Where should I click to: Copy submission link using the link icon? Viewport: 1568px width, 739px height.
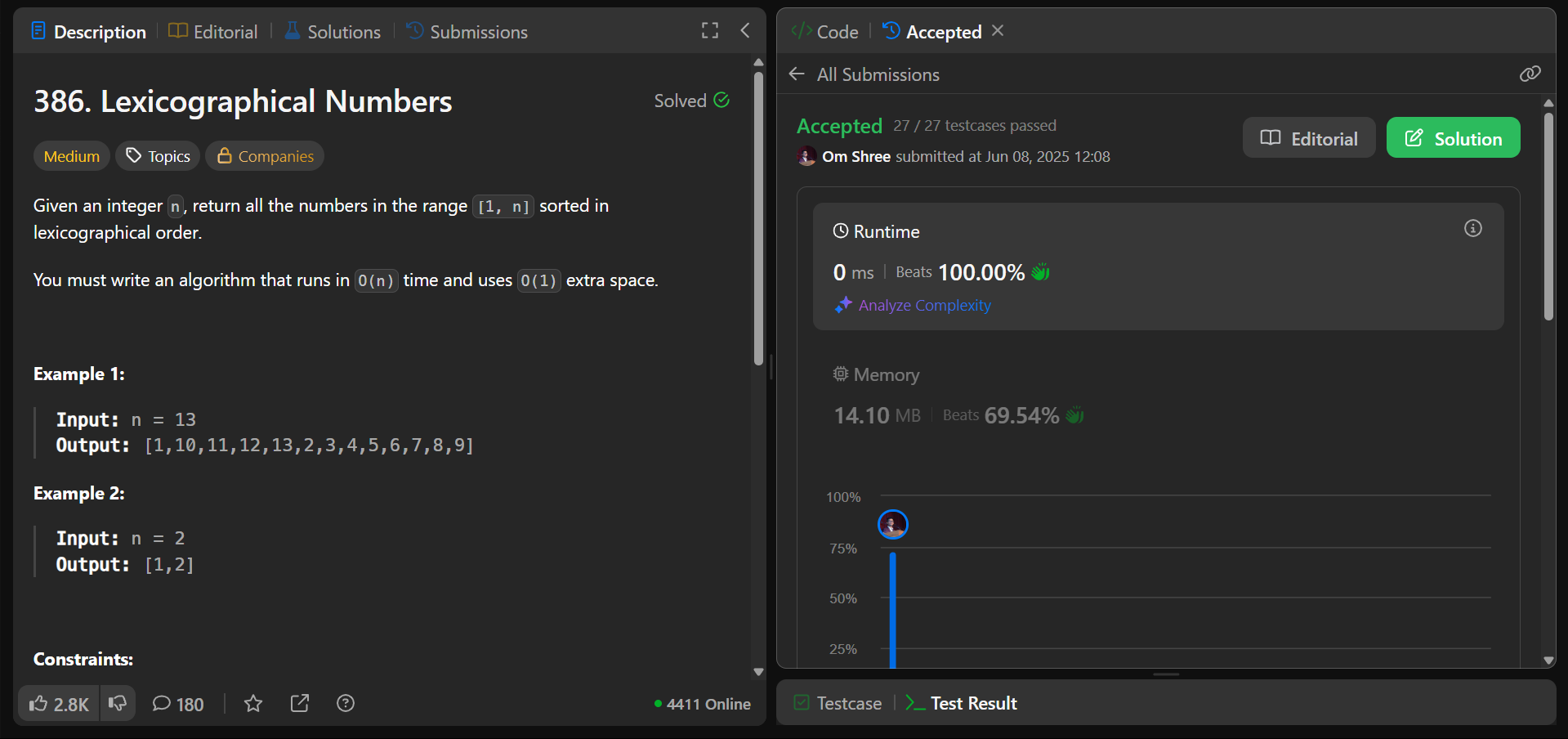(1530, 74)
